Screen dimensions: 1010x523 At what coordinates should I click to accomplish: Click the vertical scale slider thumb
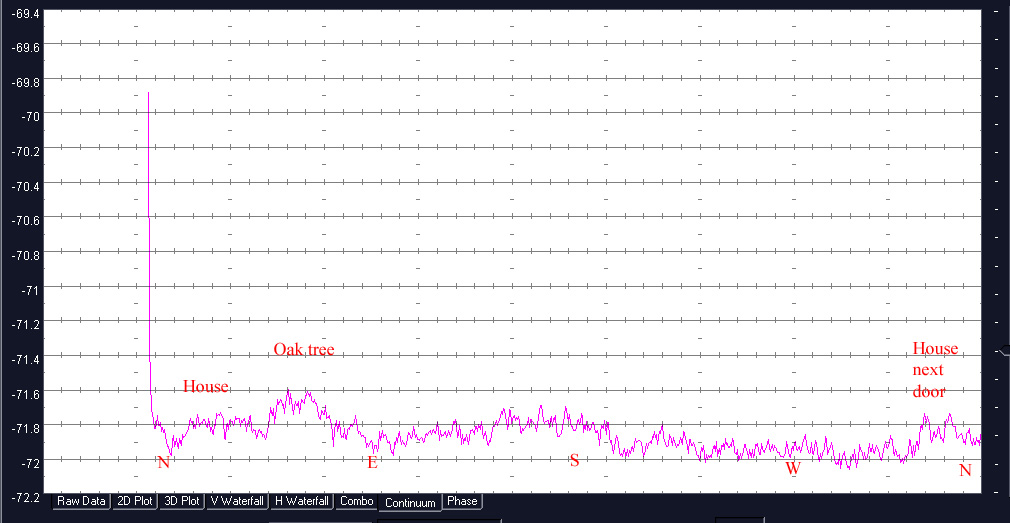point(1004,350)
